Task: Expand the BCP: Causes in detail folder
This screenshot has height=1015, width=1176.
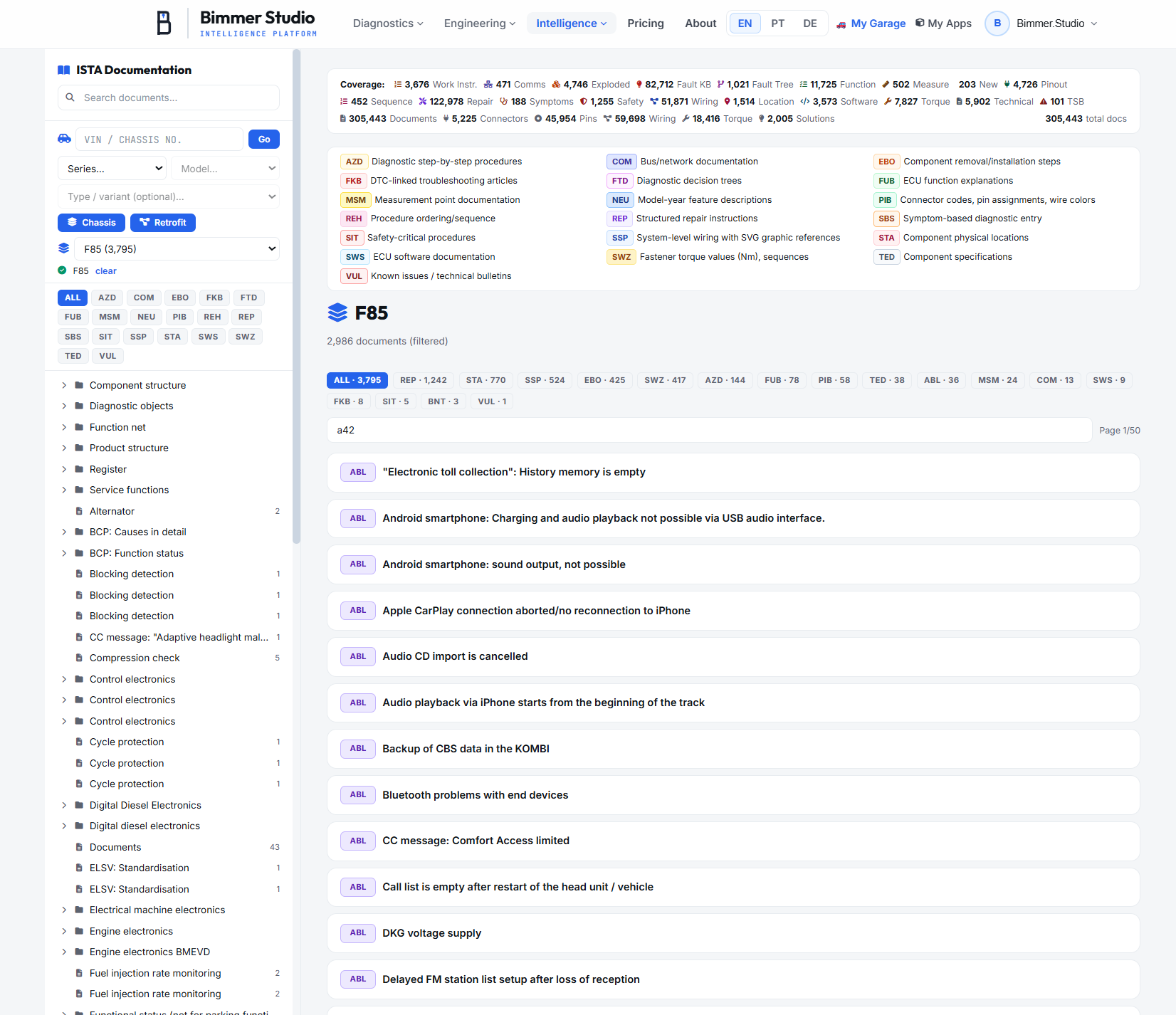Action: click(64, 532)
